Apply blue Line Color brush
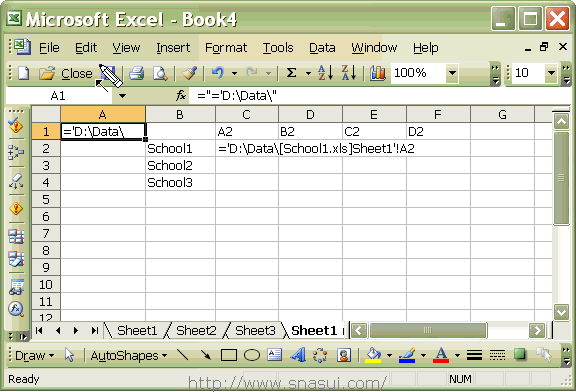The width and height of the screenshot is (576, 392). [407, 355]
